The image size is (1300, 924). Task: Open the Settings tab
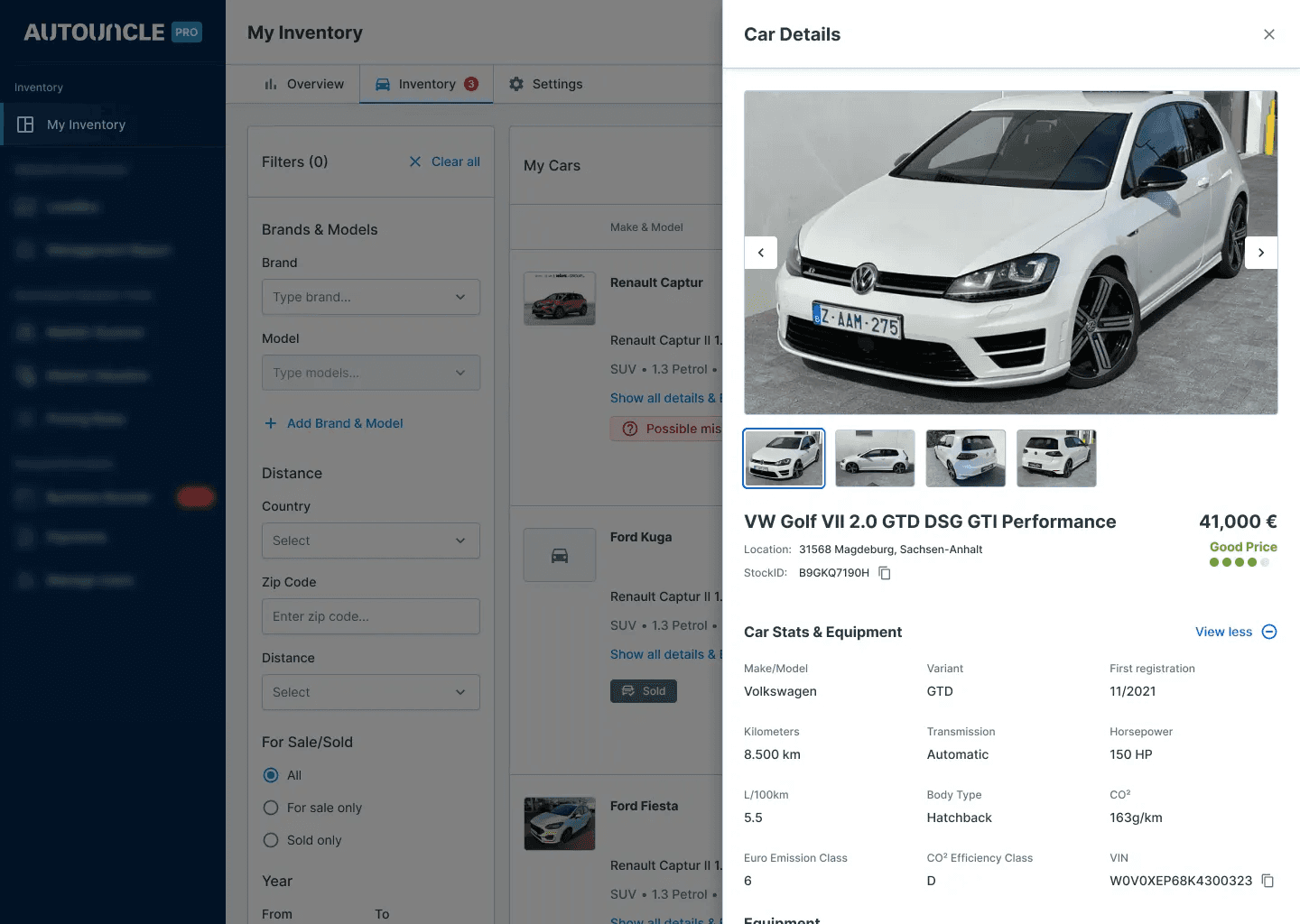[x=545, y=84]
